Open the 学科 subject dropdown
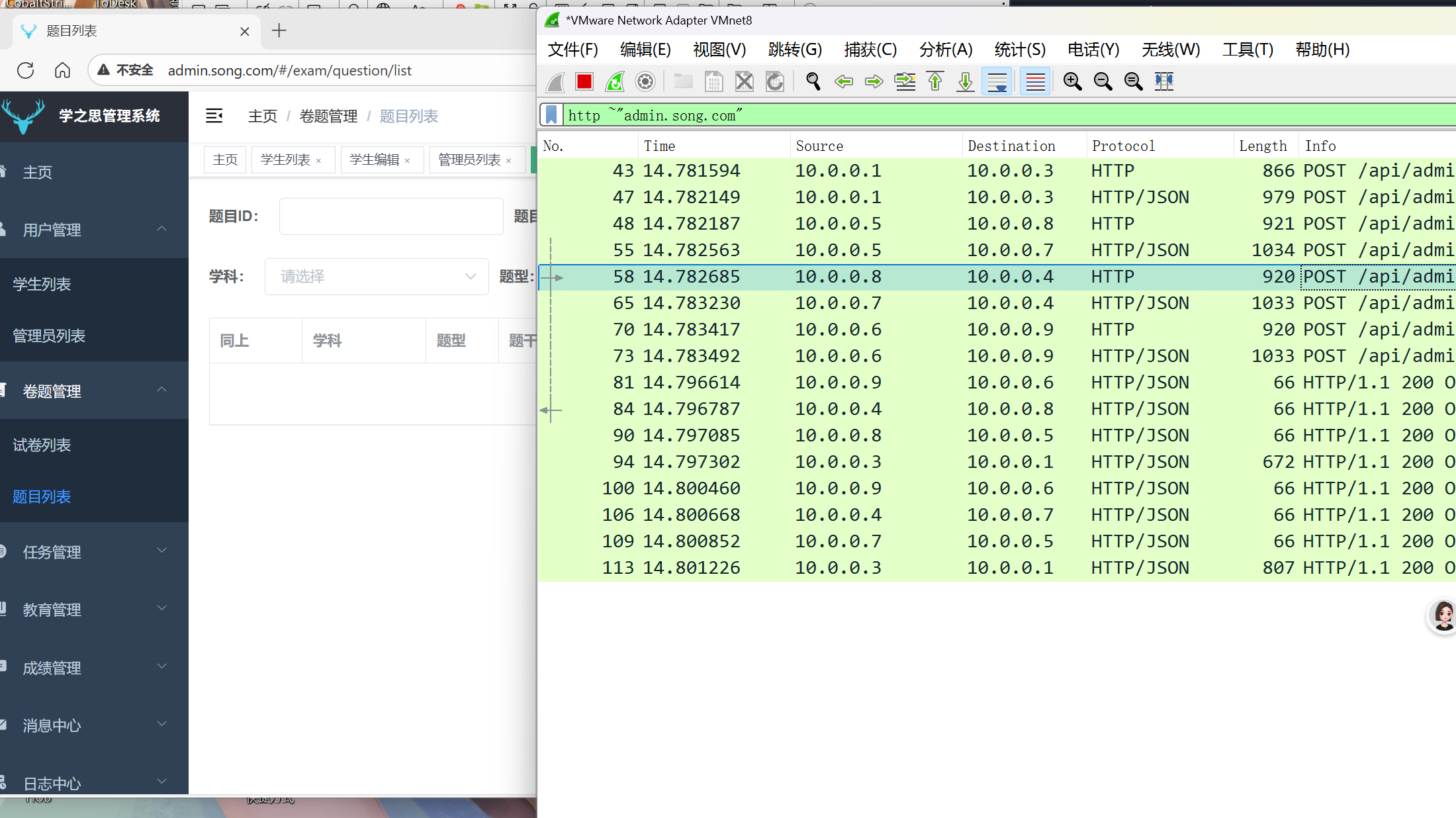The image size is (1456, 818). (377, 277)
